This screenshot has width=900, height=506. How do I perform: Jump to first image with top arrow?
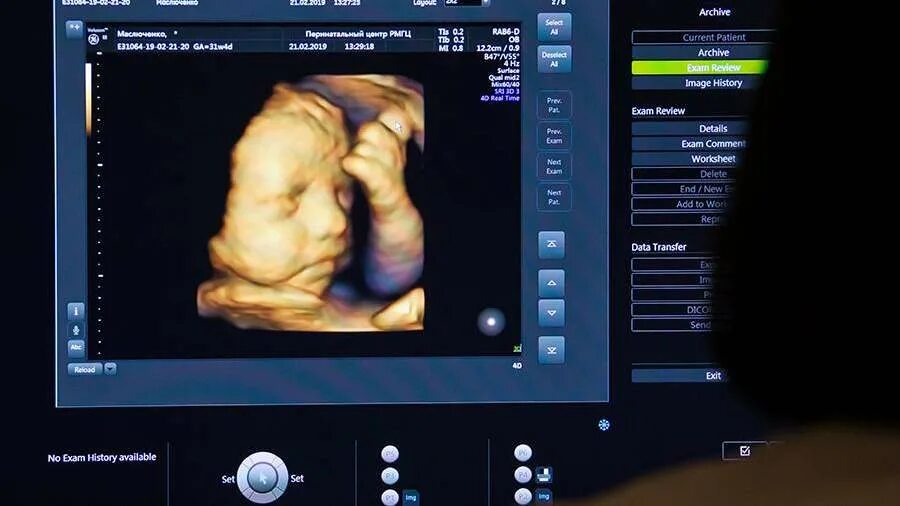tap(552, 244)
